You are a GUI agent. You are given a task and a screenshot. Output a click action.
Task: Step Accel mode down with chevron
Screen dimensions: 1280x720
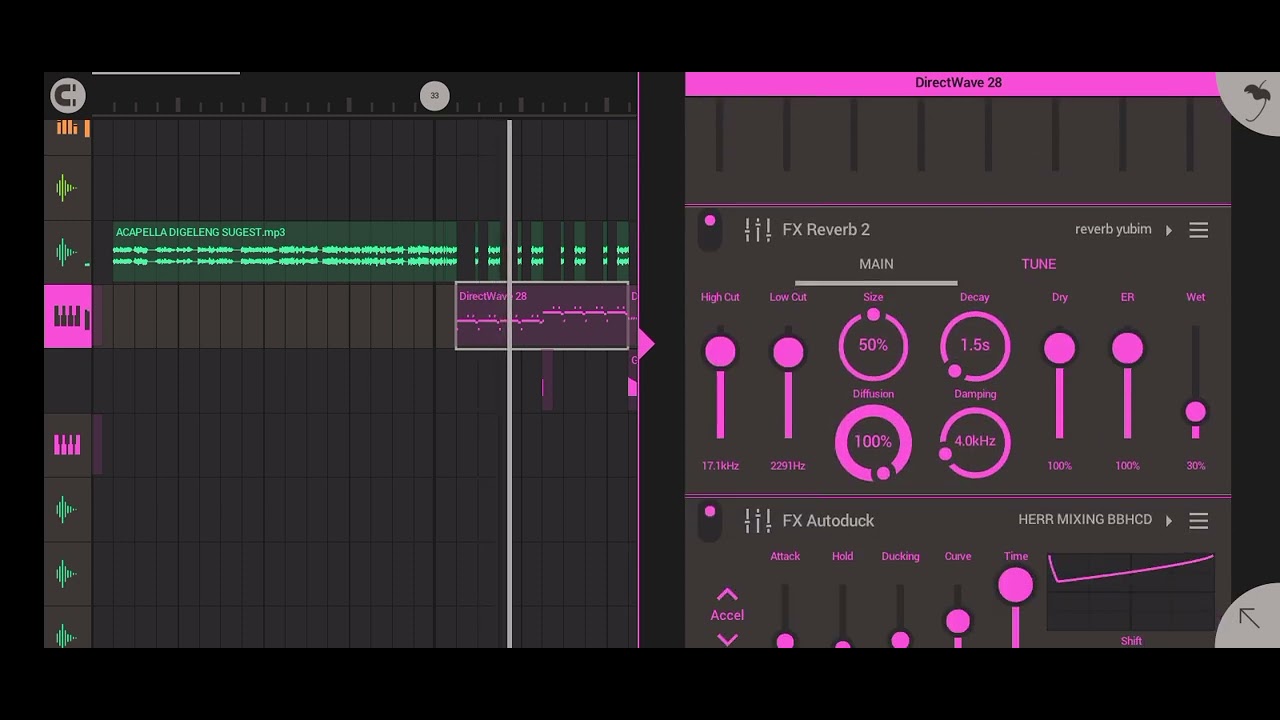coord(727,639)
